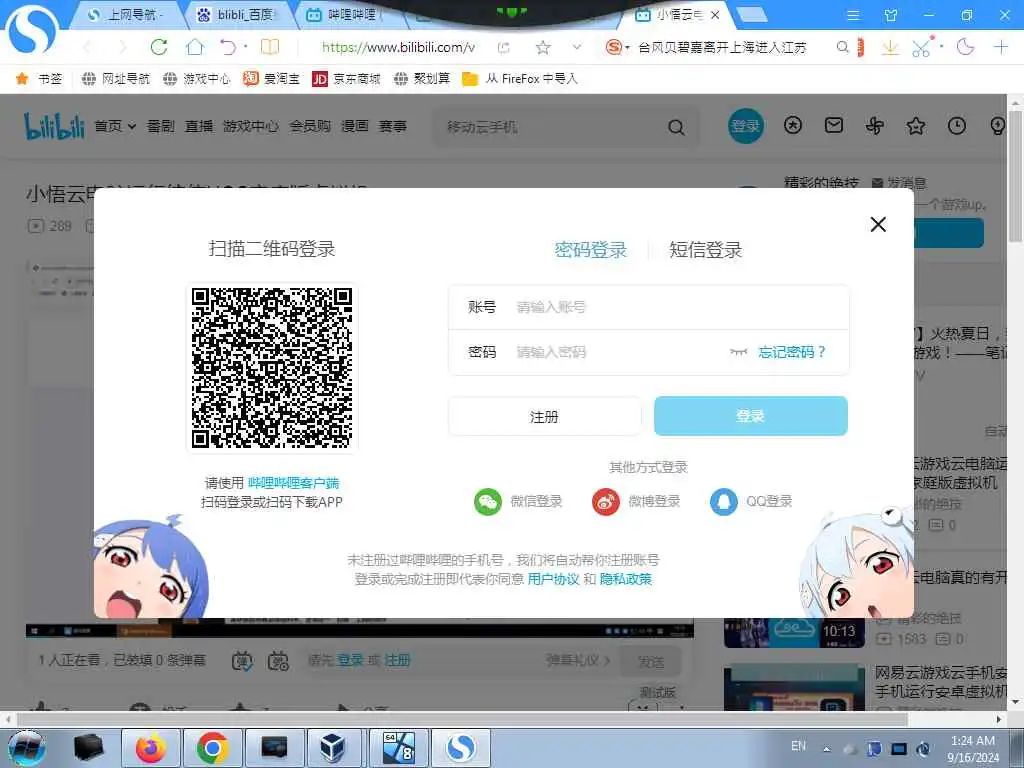Open 直播 in bilibili nav
This screenshot has width=1024, height=768.
[199, 126]
